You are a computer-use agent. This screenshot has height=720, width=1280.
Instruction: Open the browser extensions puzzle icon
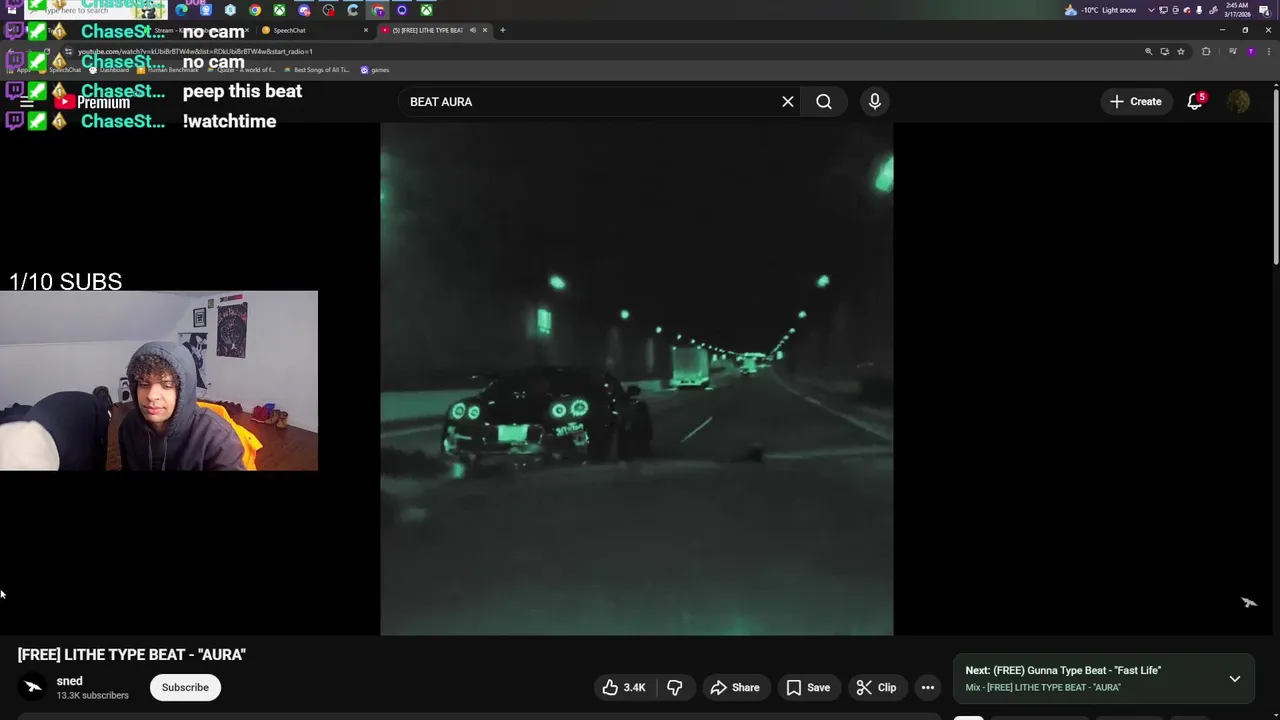pos(1206,51)
